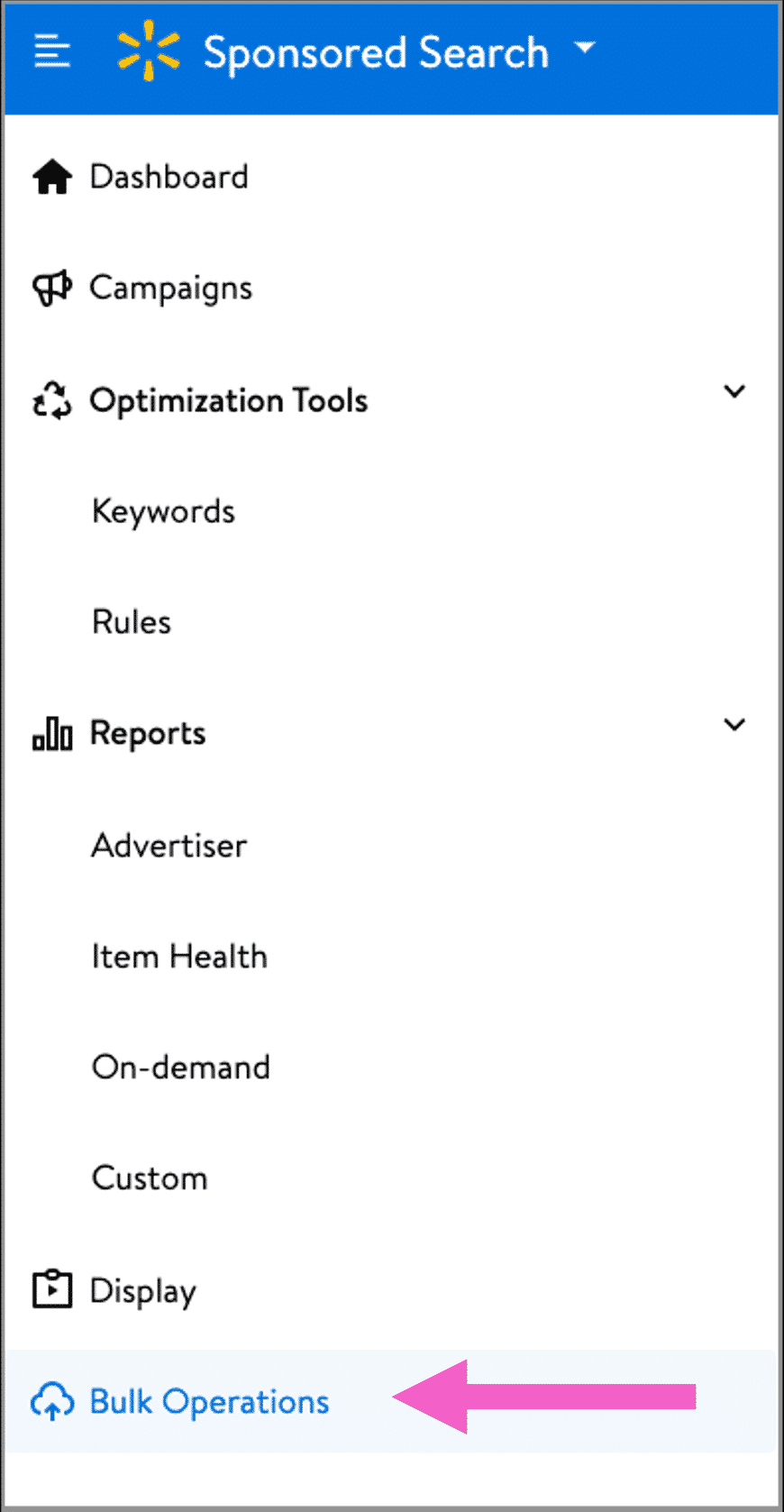Screen dimensions: 784x1512
Task: Open the Custom reports item
Action: (150, 1178)
